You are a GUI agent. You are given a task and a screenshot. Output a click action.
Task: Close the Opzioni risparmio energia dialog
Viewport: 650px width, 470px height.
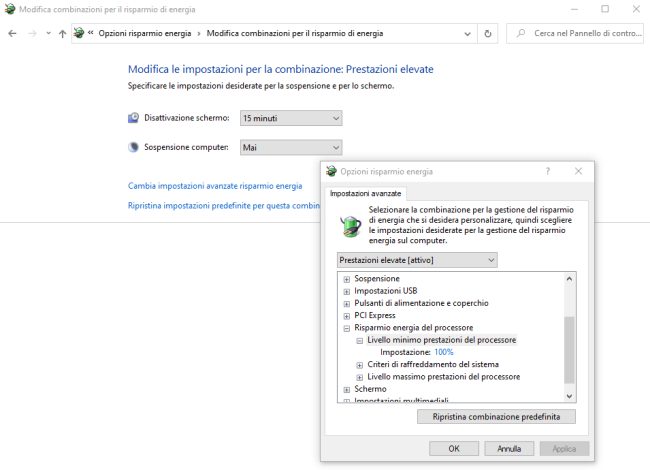(578, 171)
